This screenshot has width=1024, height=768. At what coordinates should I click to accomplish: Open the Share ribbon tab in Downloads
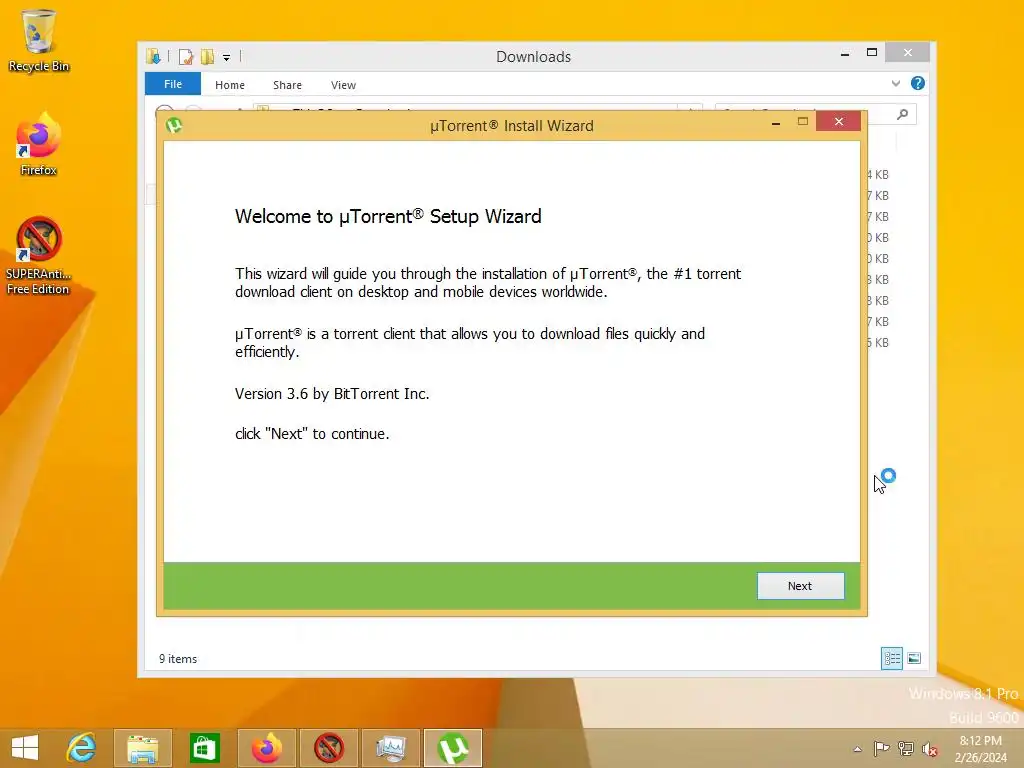pyautogui.click(x=287, y=85)
